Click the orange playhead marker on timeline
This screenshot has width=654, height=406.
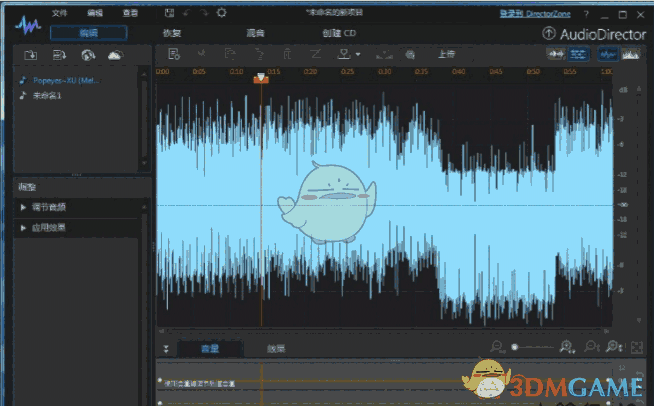261,78
